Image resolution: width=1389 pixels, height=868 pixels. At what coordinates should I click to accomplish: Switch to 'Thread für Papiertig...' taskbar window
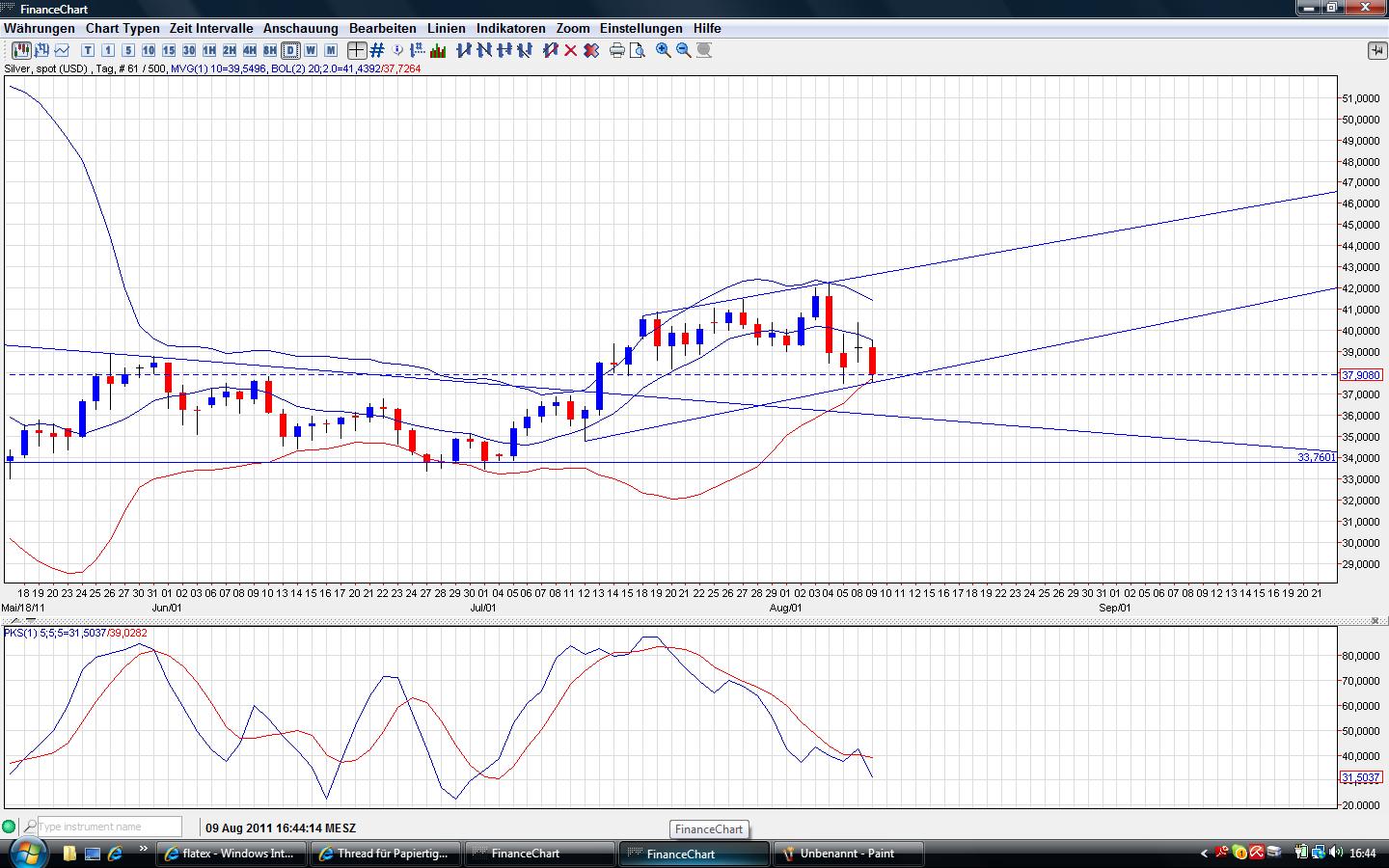click(x=387, y=854)
